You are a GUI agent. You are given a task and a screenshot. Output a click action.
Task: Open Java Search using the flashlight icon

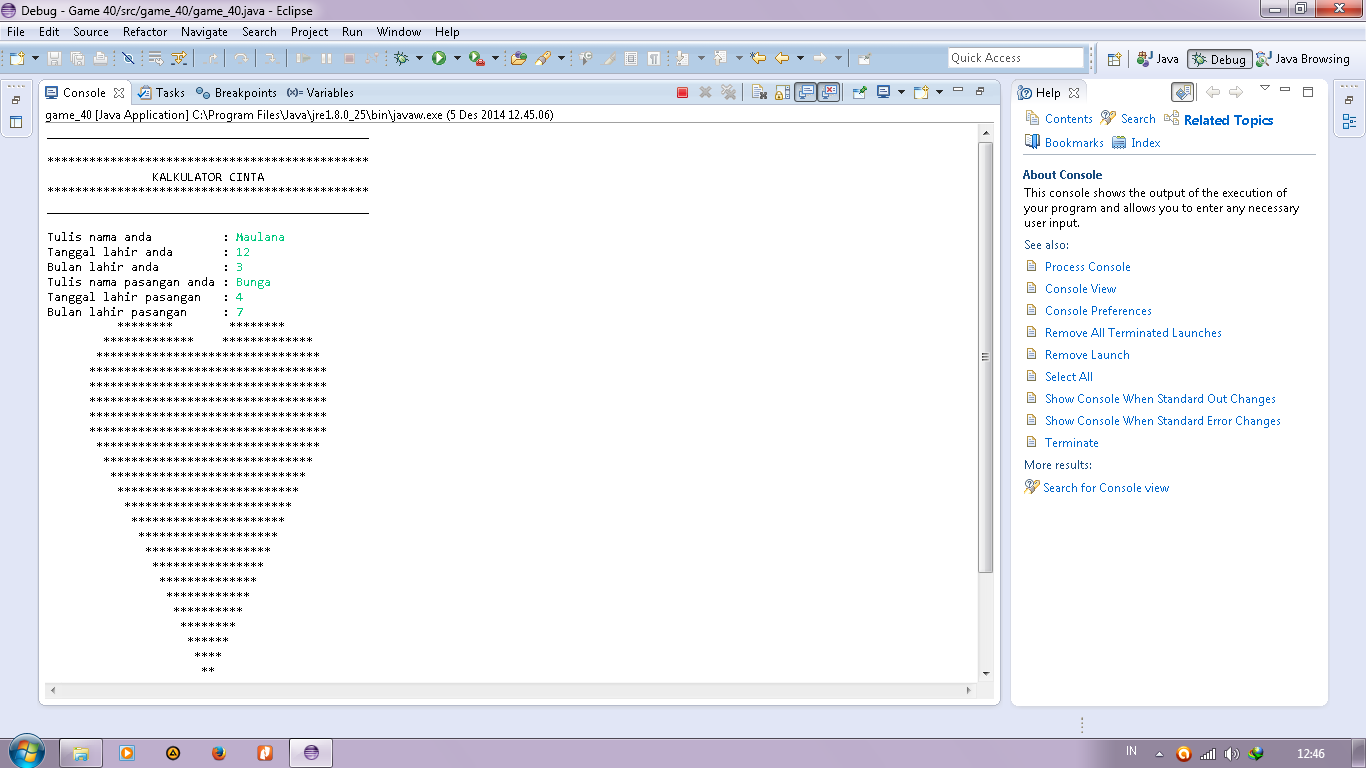click(x=543, y=57)
